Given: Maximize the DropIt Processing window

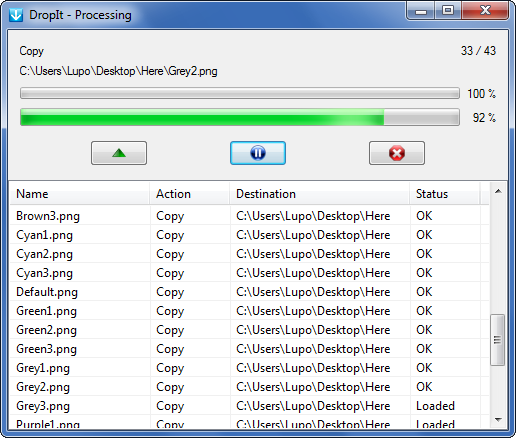Looking at the screenshot, I should tap(448, 11).
